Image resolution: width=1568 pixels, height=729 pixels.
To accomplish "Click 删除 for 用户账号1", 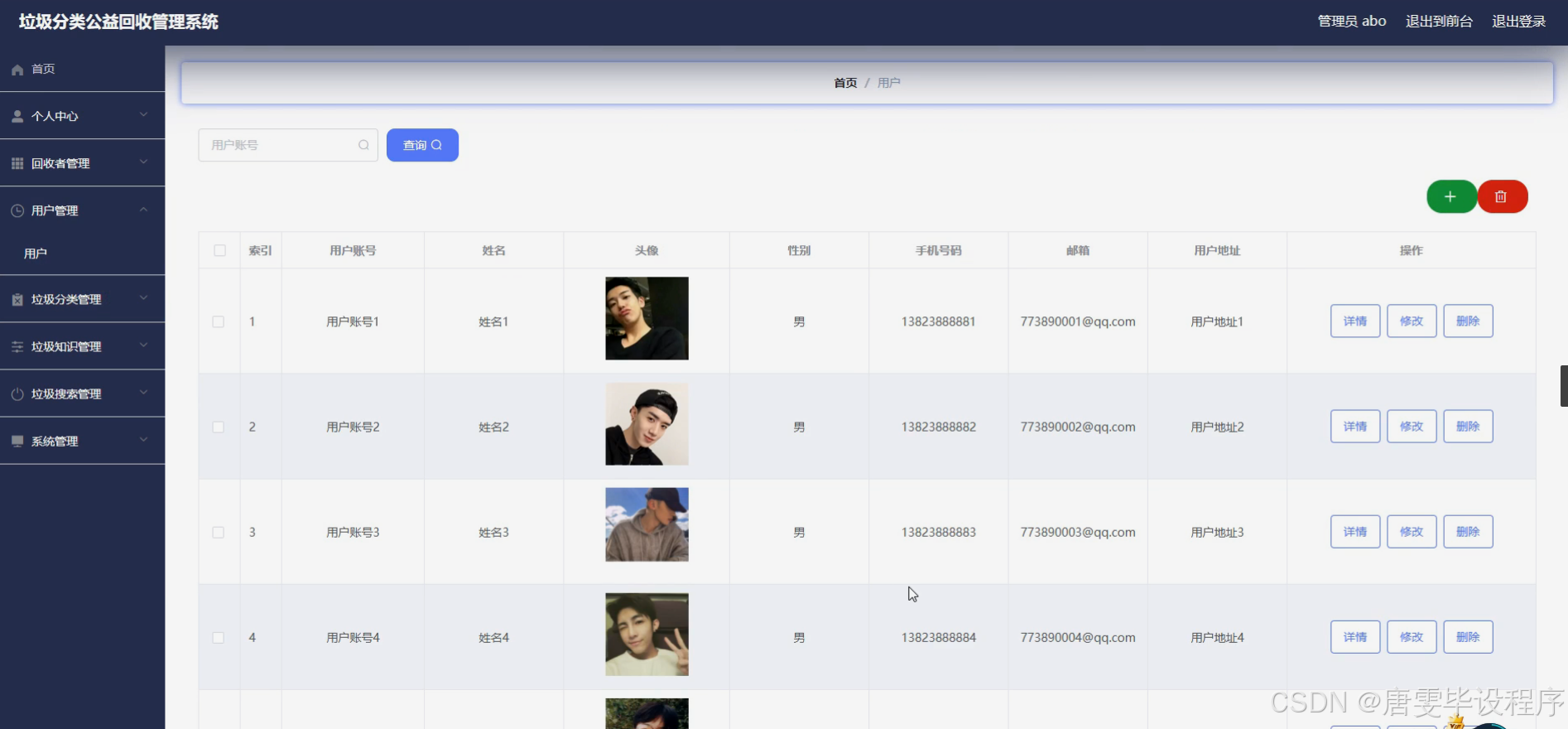I will (x=1468, y=321).
